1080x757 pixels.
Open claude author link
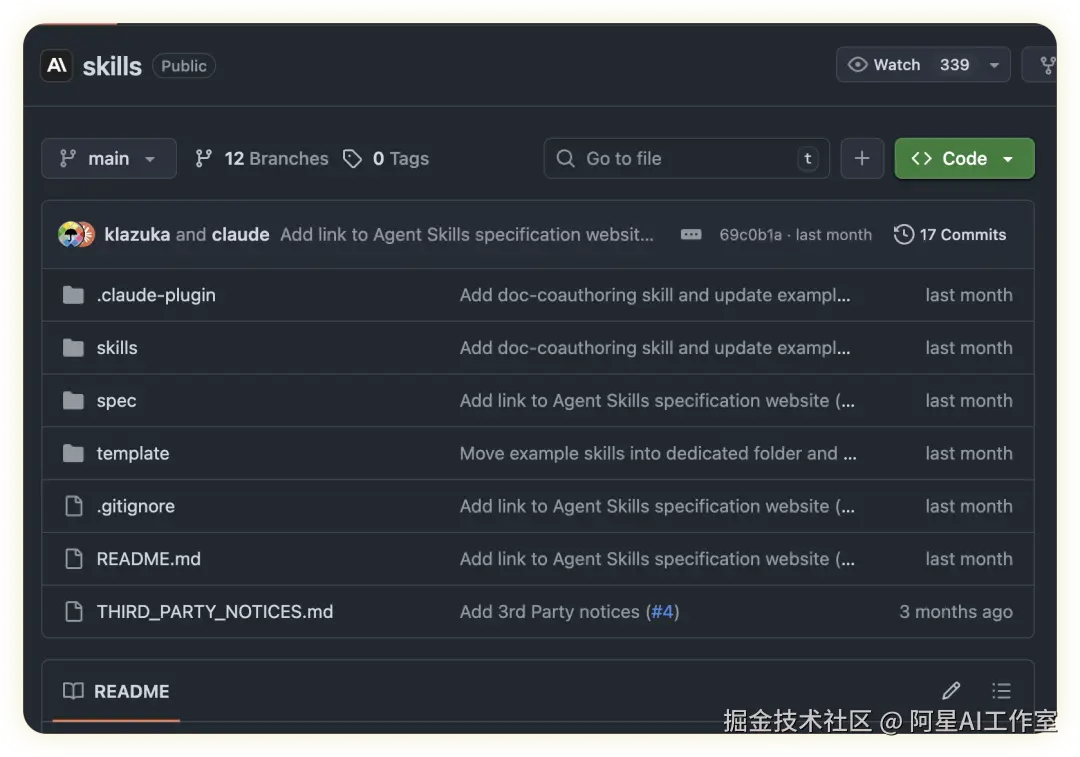point(240,234)
